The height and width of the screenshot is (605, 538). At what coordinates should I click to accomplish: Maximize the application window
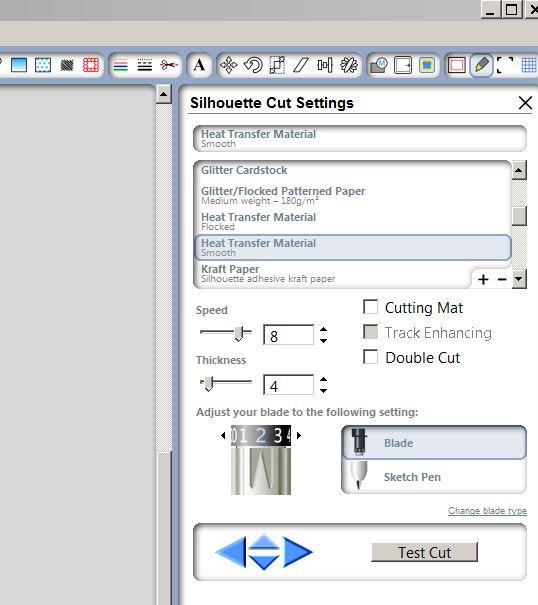[511, 9]
